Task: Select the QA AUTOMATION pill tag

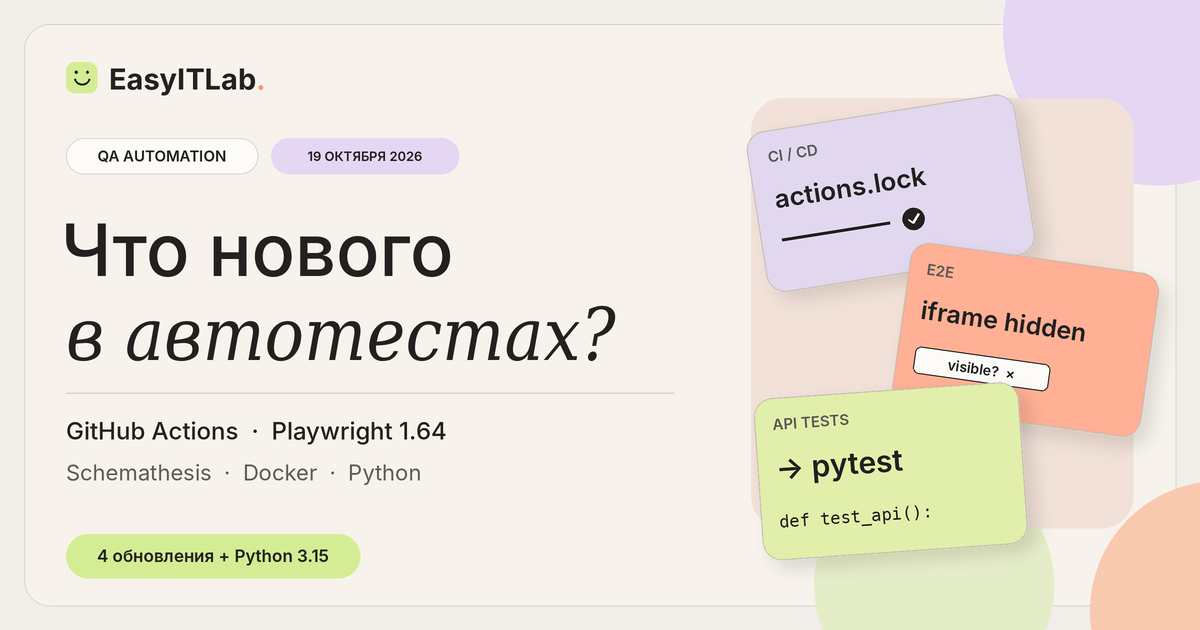Action: click(162, 156)
